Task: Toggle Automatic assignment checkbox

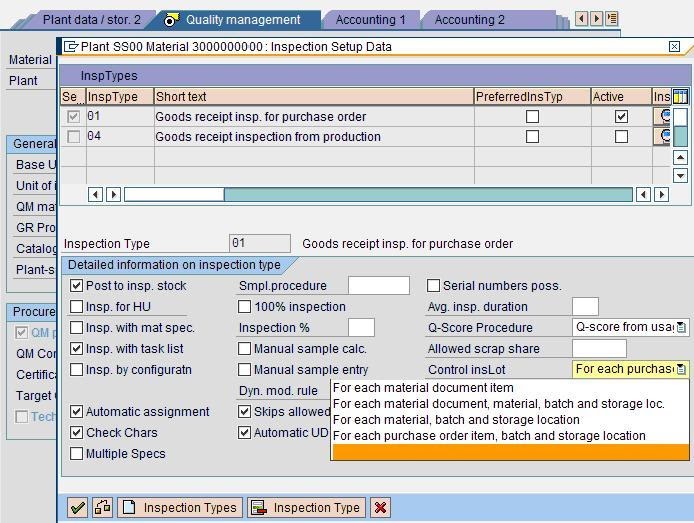Action: click(76, 411)
